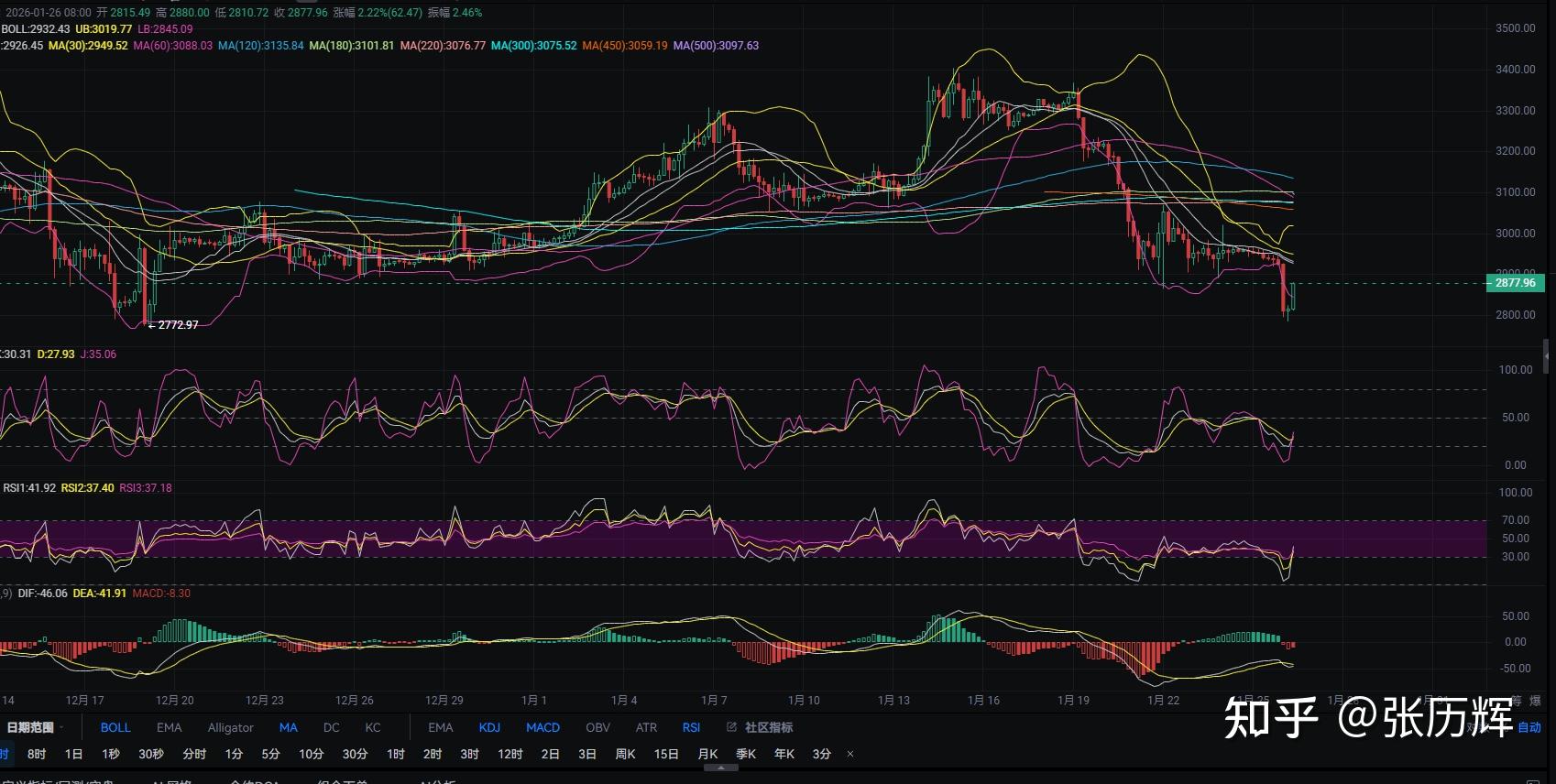Click the green 2877.96 current price tag

pyautogui.click(x=1515, y=283)
